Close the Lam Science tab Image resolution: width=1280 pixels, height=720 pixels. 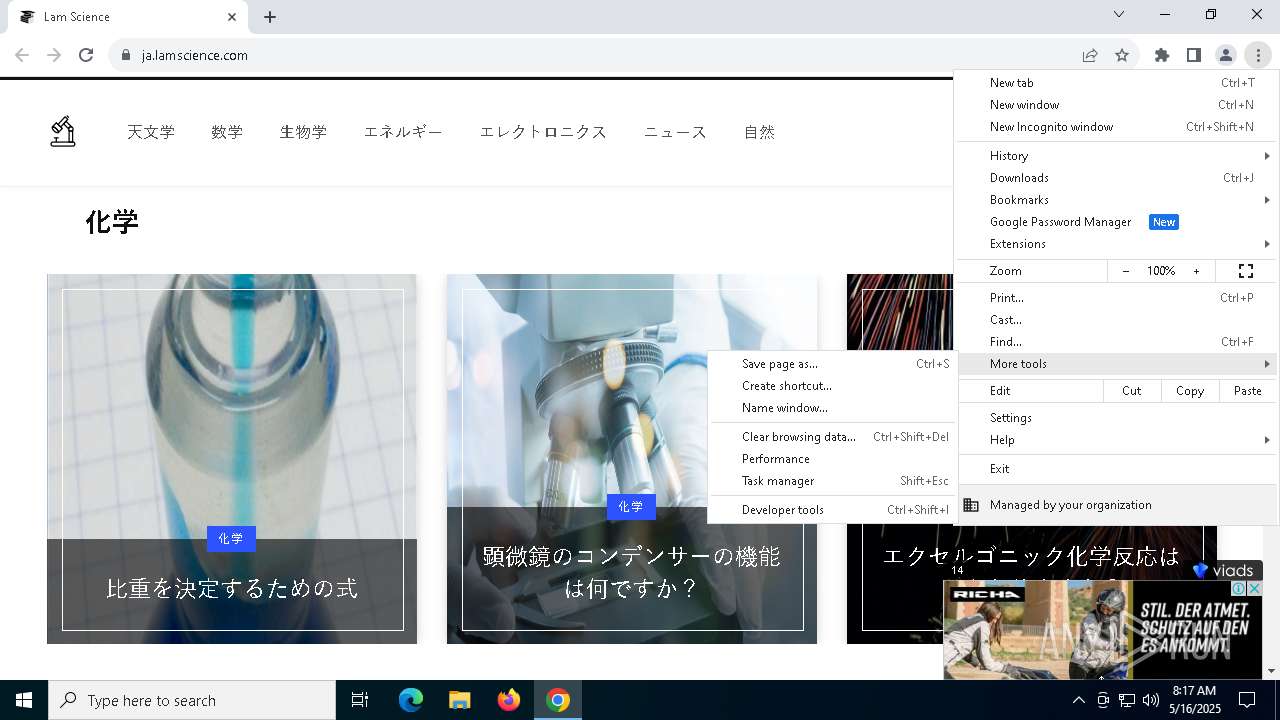click(x=232, y=17)
